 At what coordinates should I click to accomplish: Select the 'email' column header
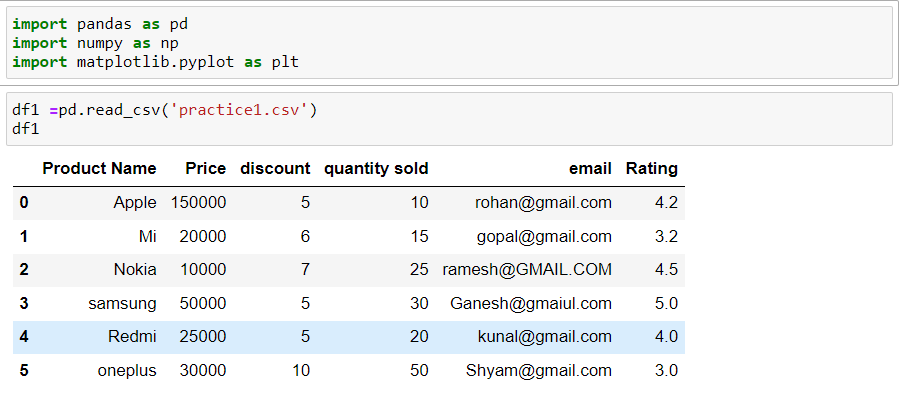(591, 168)
